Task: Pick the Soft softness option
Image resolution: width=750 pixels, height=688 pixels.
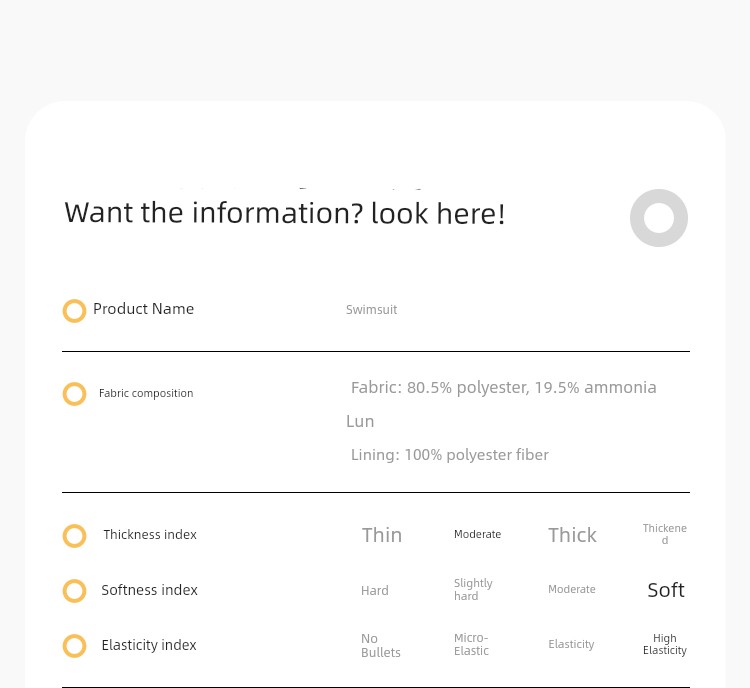Action: coord(666,590)
